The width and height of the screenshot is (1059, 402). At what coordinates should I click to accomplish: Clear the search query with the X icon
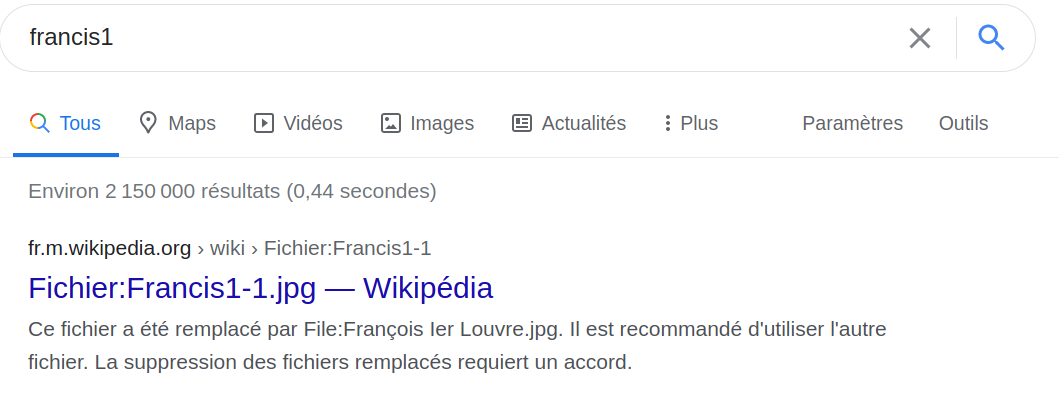[x=919, y=38]
